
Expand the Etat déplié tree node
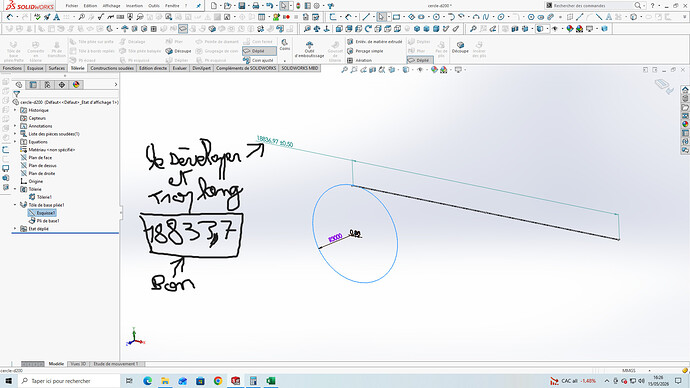click(15, 229)
